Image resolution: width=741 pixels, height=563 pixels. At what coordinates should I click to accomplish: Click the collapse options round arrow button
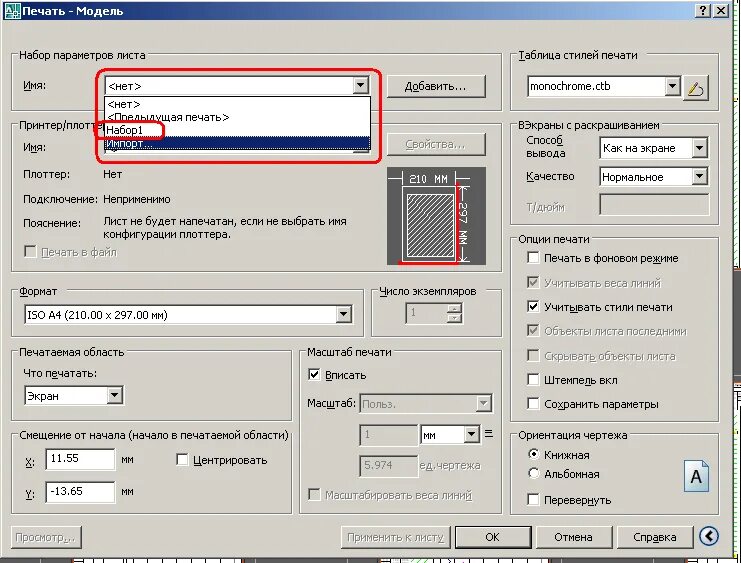tap(709, 536)
